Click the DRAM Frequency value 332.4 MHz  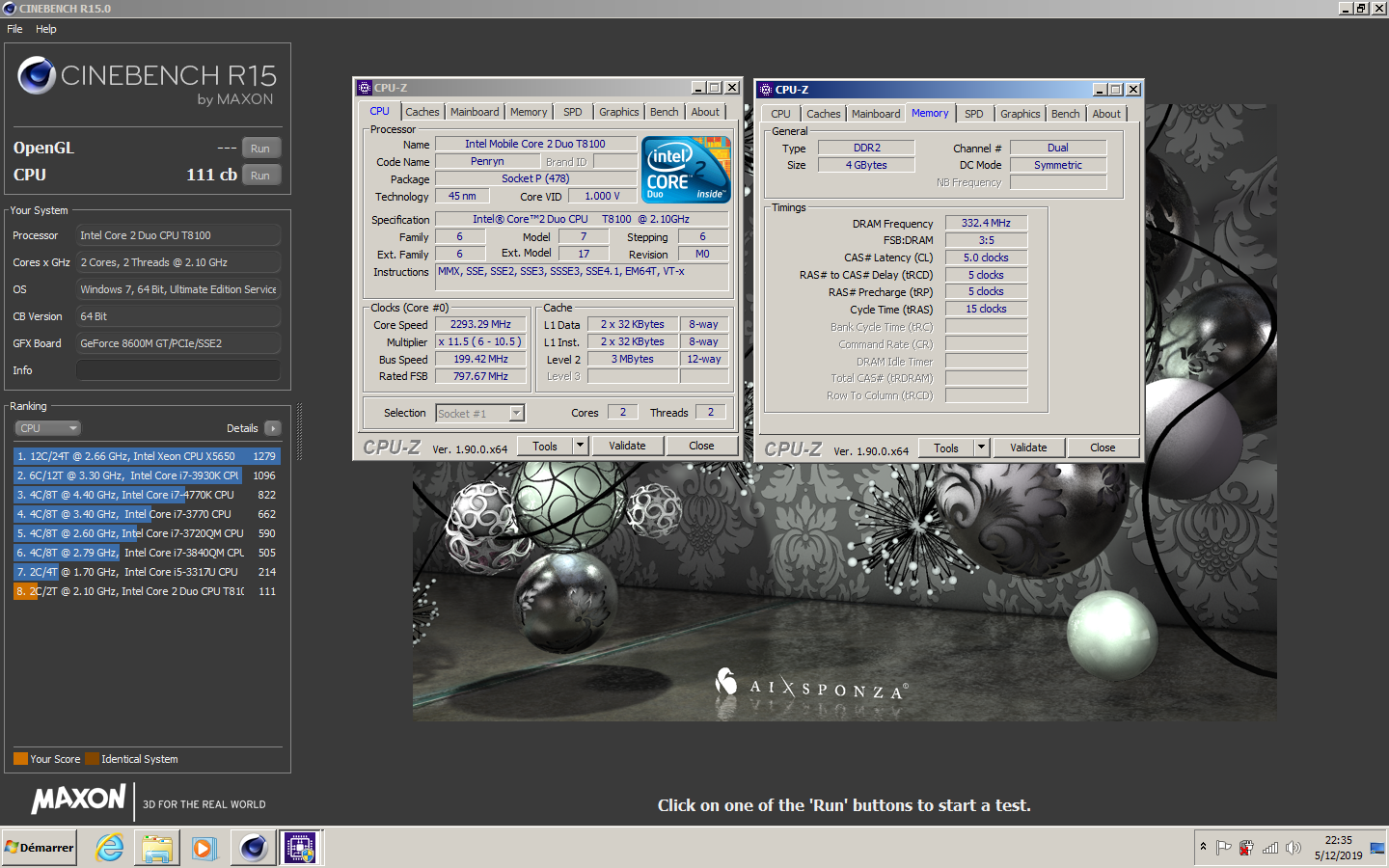[x=986, y=223]
